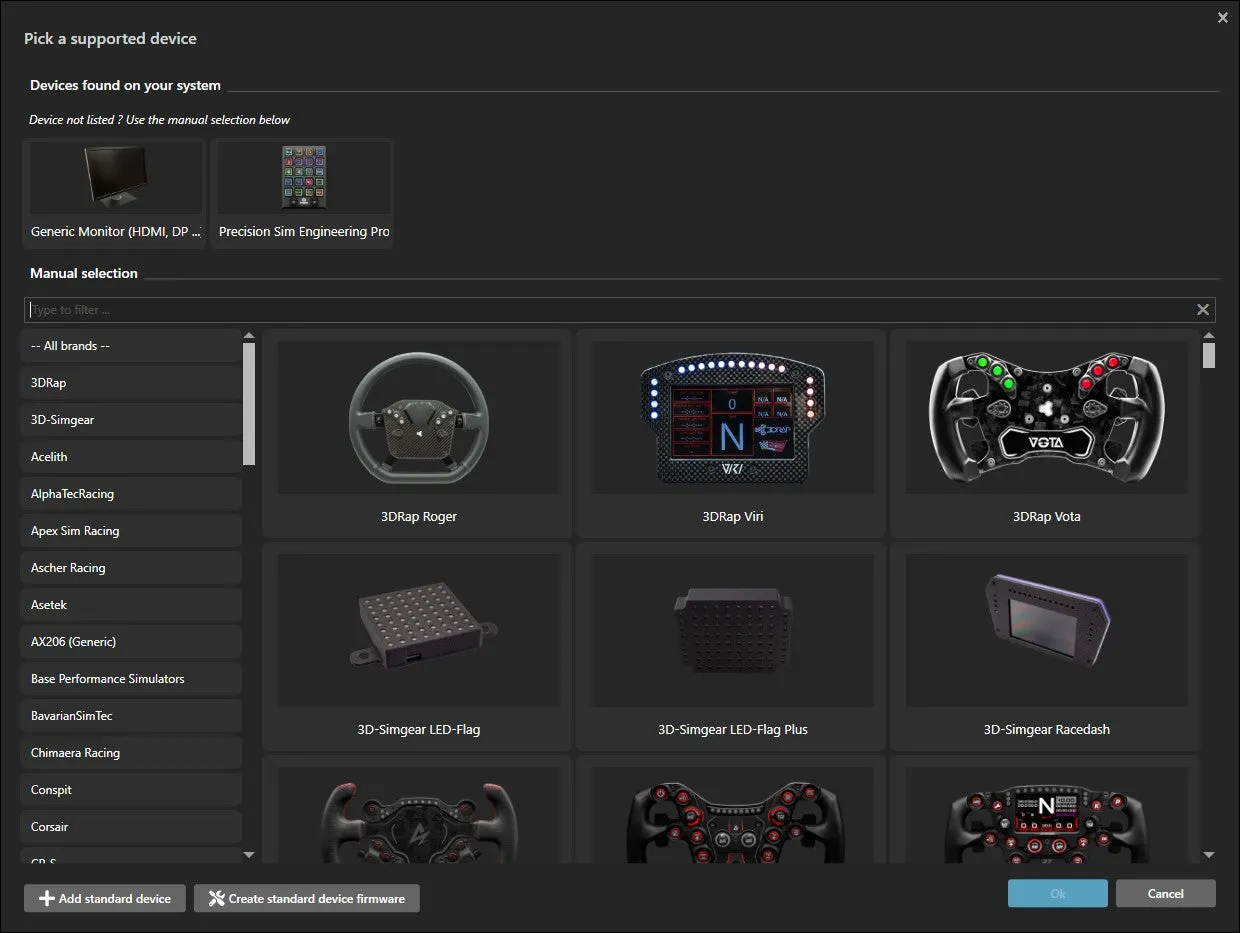Image resolution: width=1240 pixels, height=933 pixels.
Task: Clear the filter with the X icon
Action: pyautogui.click(x=1203, y=310)
